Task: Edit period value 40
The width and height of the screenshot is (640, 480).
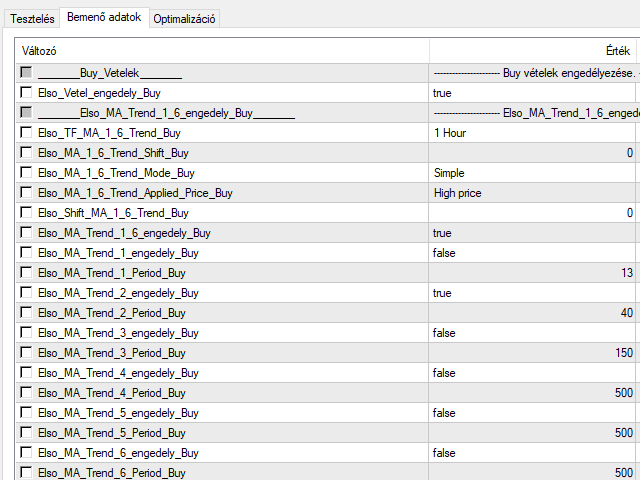Action: [532, 313]
